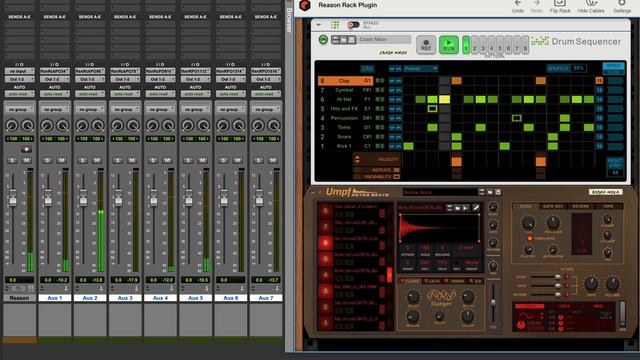The width and height of the screenshot is (640, 360).
Task: Click the Flip Rack icon
Action: (x=560, y=3)
